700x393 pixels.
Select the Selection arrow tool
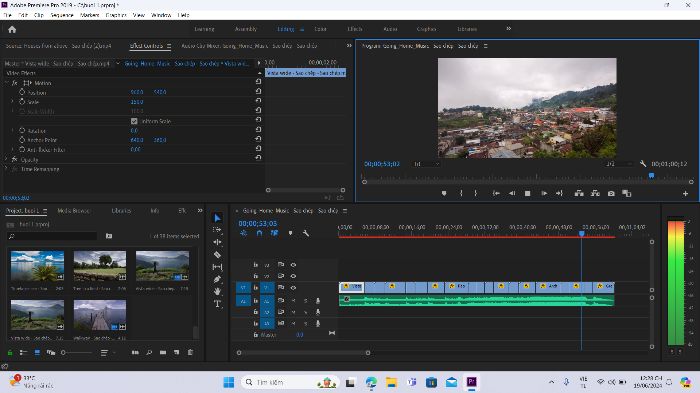pyautogui.click(x=217, y=218)
